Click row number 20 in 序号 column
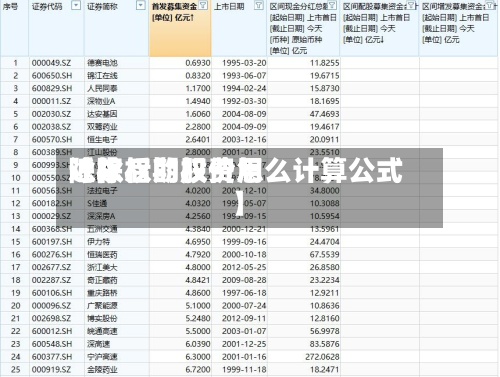This screenshot has width=500, height=377. click(x=16, y=306)
